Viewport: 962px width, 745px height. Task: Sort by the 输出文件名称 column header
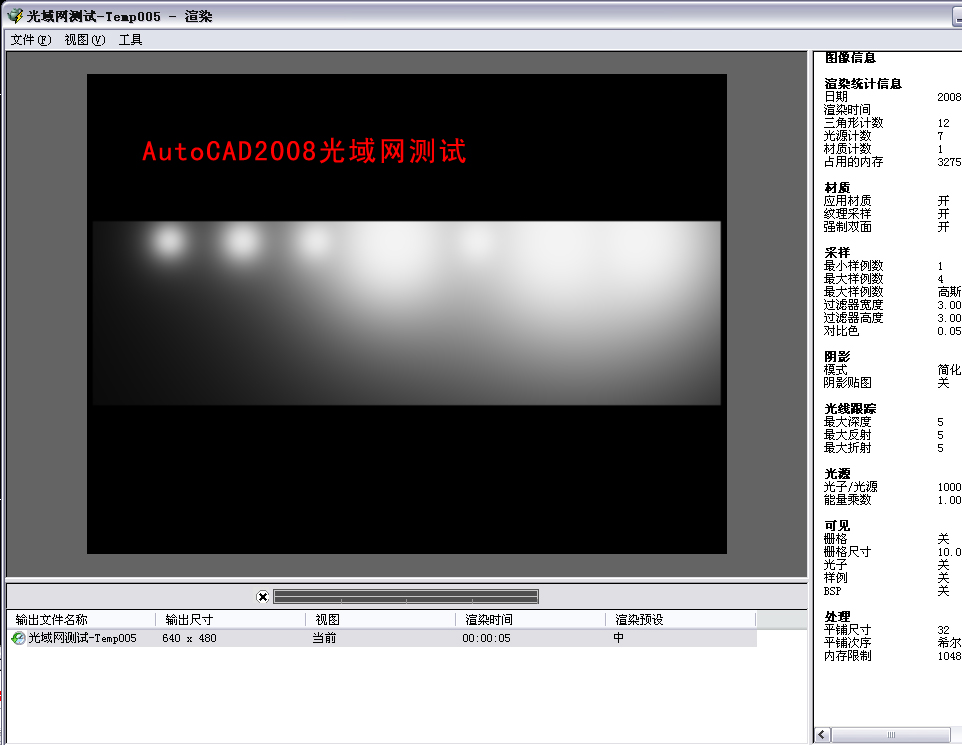[50, 618]
